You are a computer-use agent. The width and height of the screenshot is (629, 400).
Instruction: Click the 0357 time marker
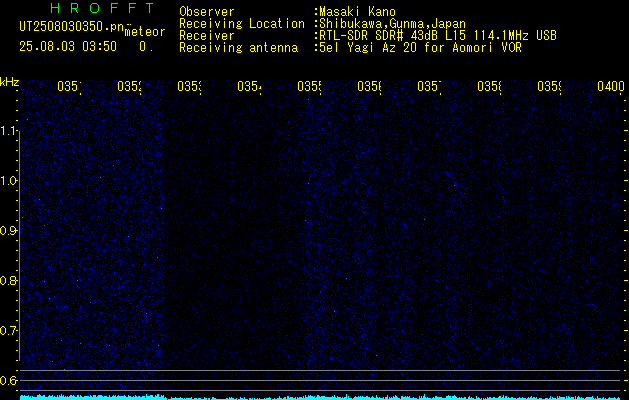click(429, 86)
